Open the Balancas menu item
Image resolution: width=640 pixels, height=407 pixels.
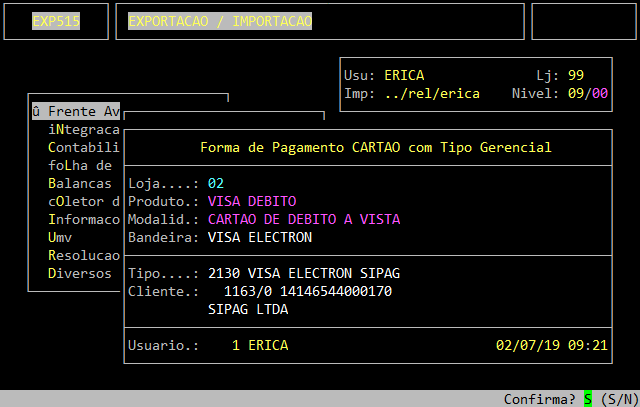click(x=79, y=183)
